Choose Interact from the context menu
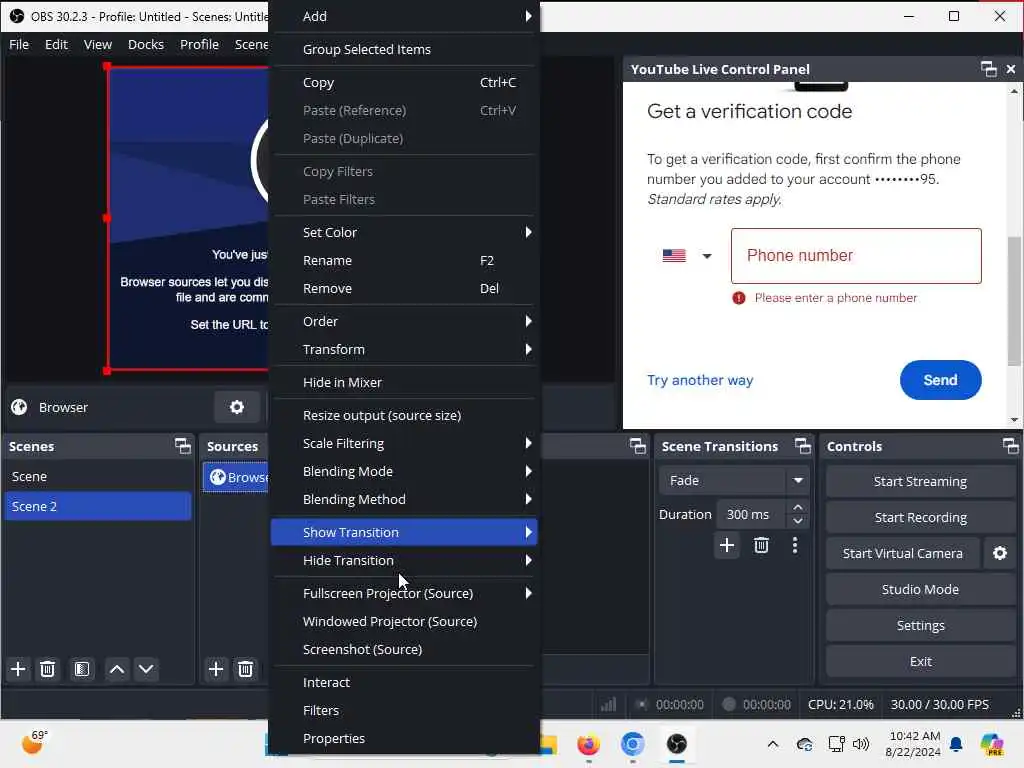 [x=404, y=682]
